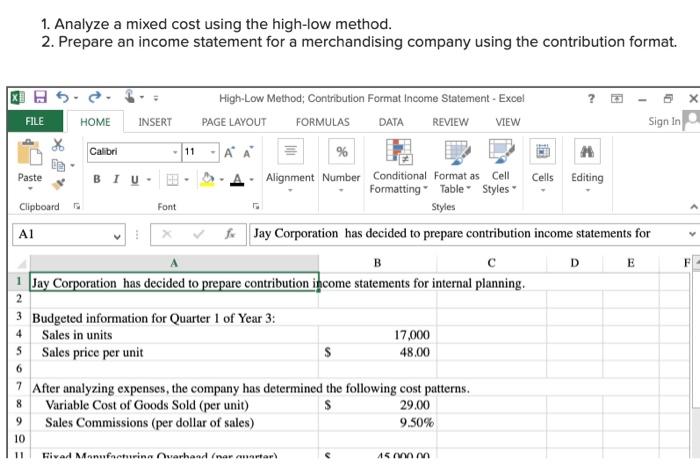Switch to the INSERT tab
700x474 pixels.
[x=155, y=122]
